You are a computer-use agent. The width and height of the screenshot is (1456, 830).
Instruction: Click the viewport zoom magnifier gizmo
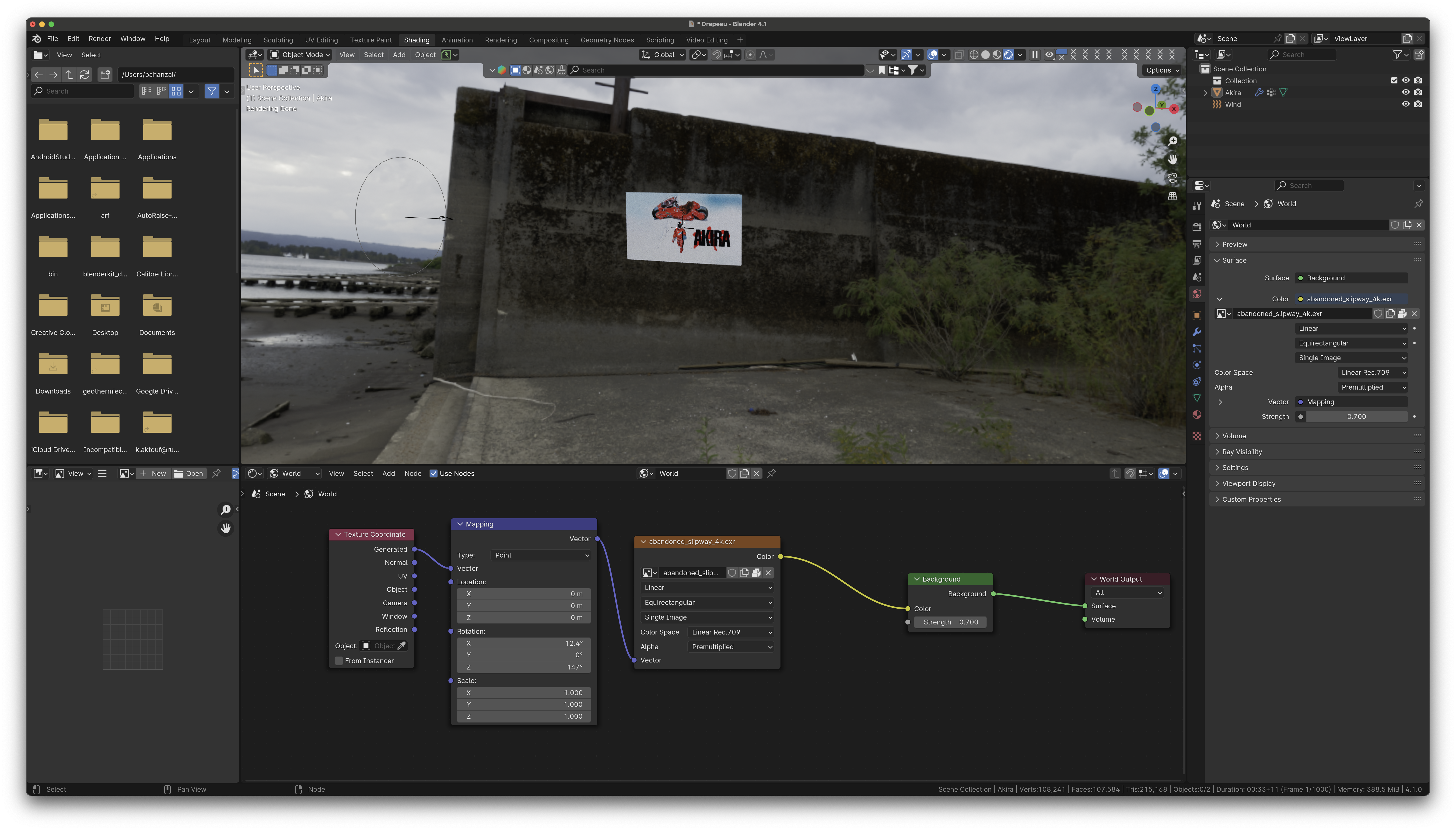pos(1172,141)
